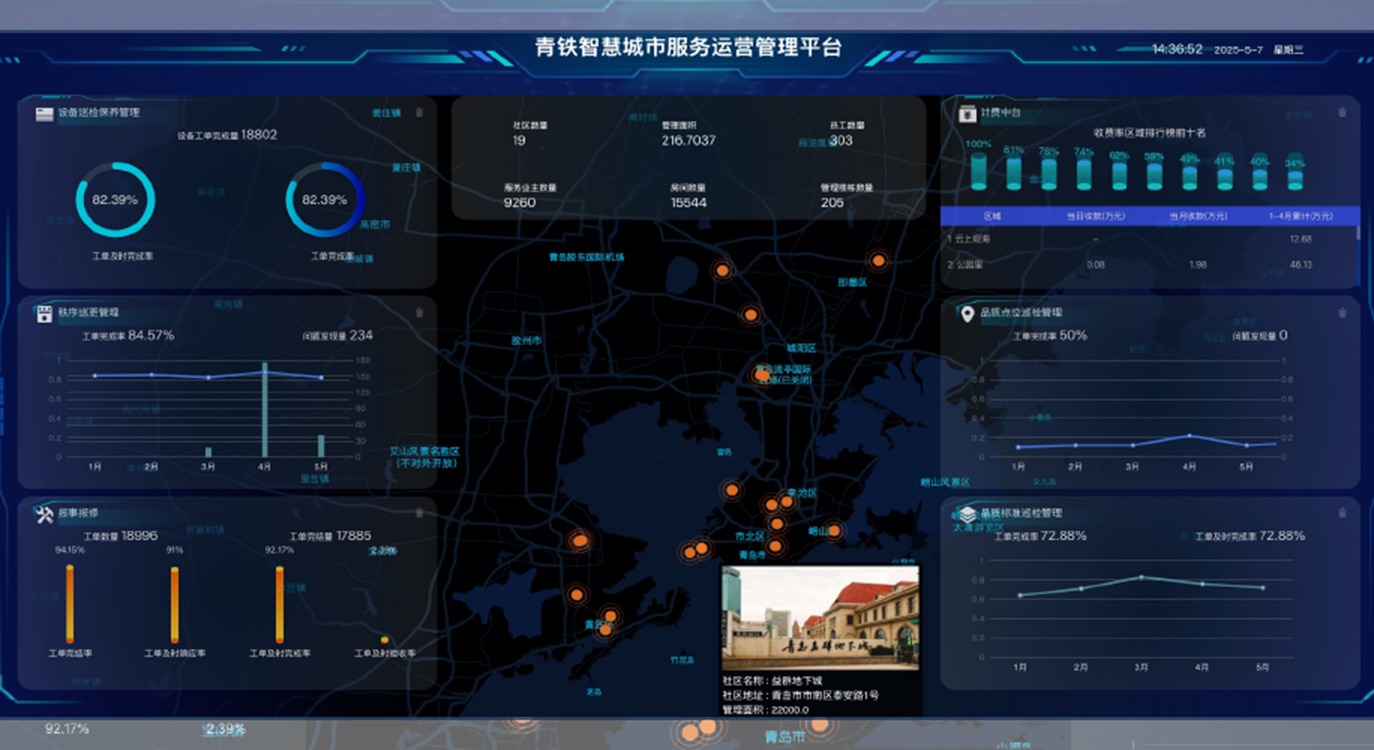The width and height of the screenshot is (1374, 750).
Task: Click trash icon in 计费中台 panel
Action: [x=1342, y=113]
